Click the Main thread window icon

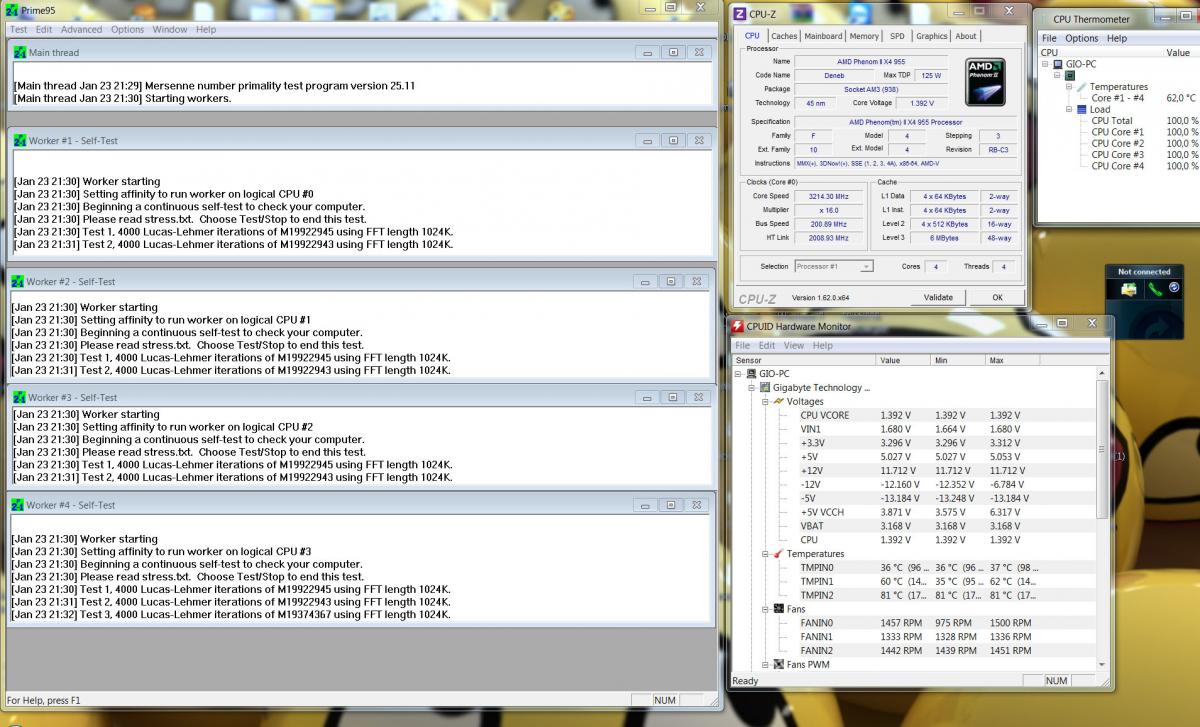coord(19,52)
